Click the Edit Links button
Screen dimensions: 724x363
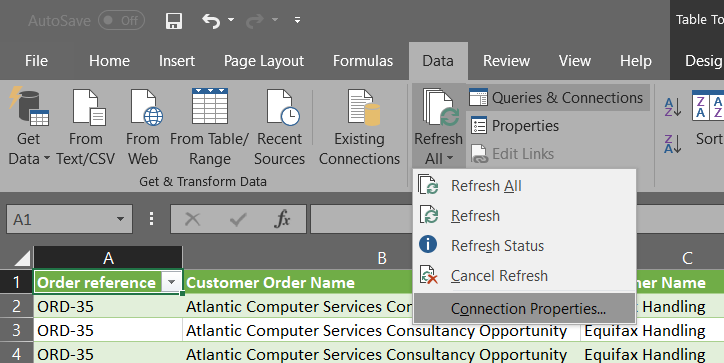pyautogui.click(x=512, y=154)
